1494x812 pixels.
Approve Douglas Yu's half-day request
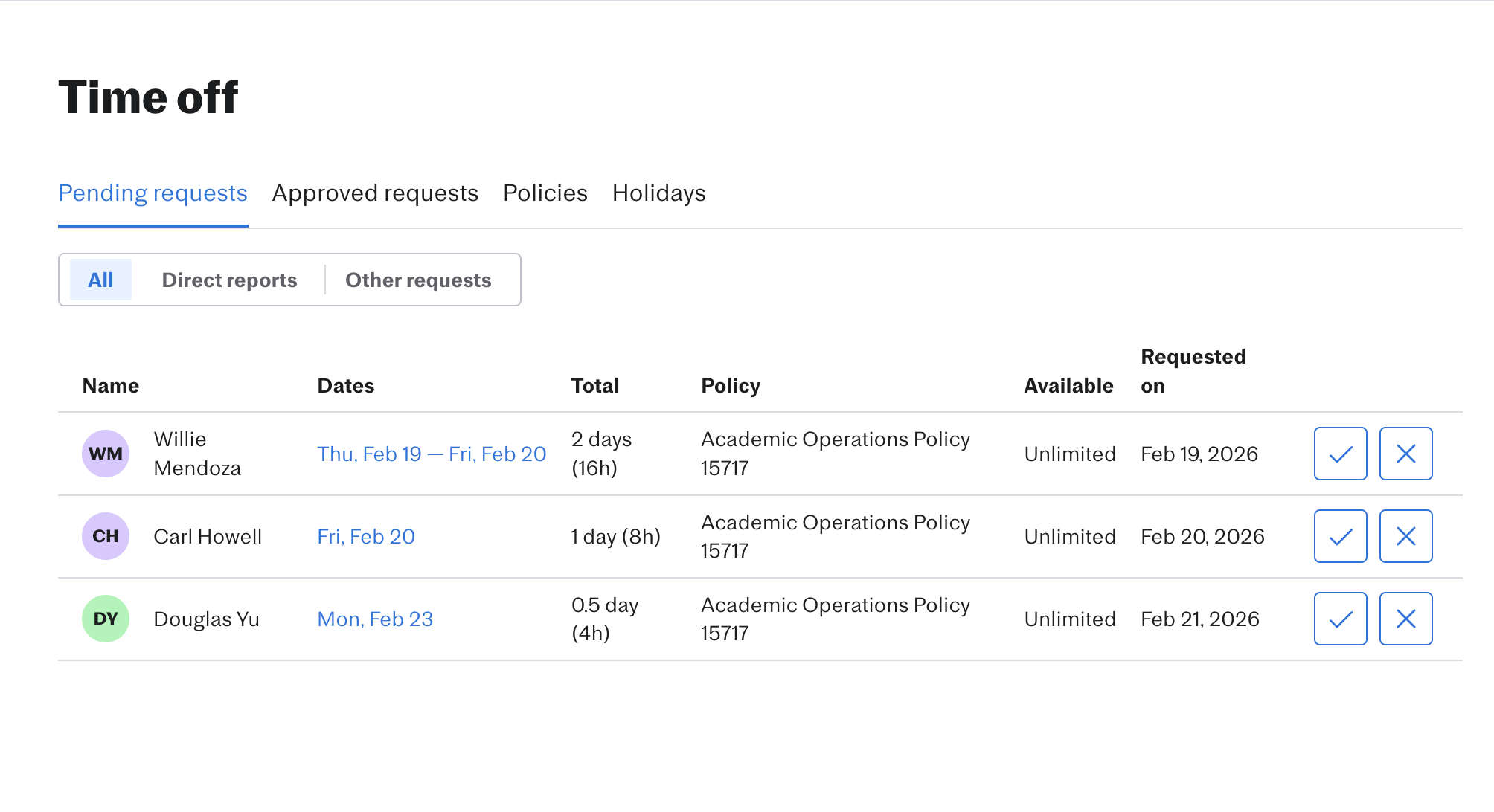point(1340,619)
